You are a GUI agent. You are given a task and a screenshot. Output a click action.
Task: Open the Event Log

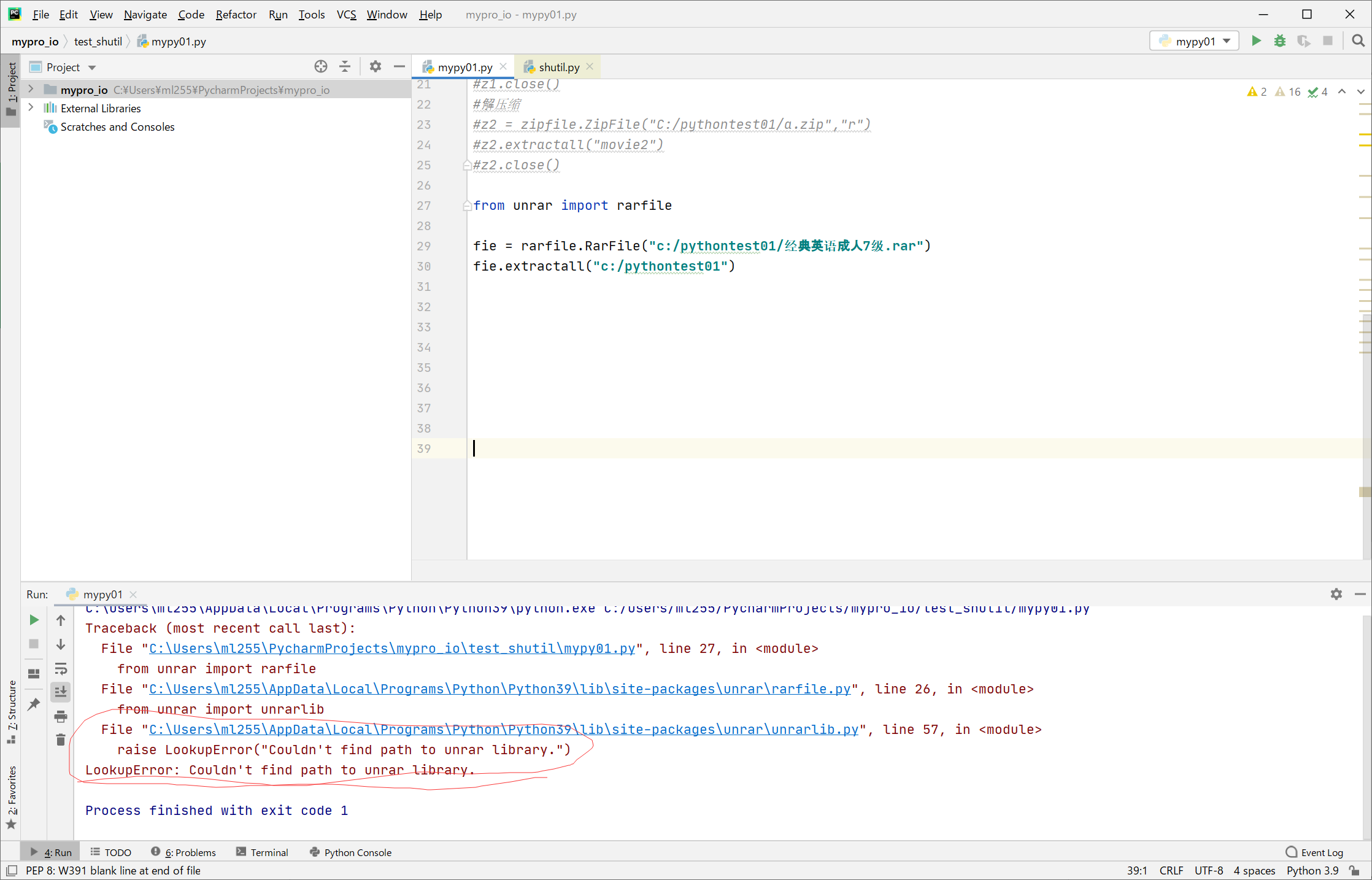1314,852
